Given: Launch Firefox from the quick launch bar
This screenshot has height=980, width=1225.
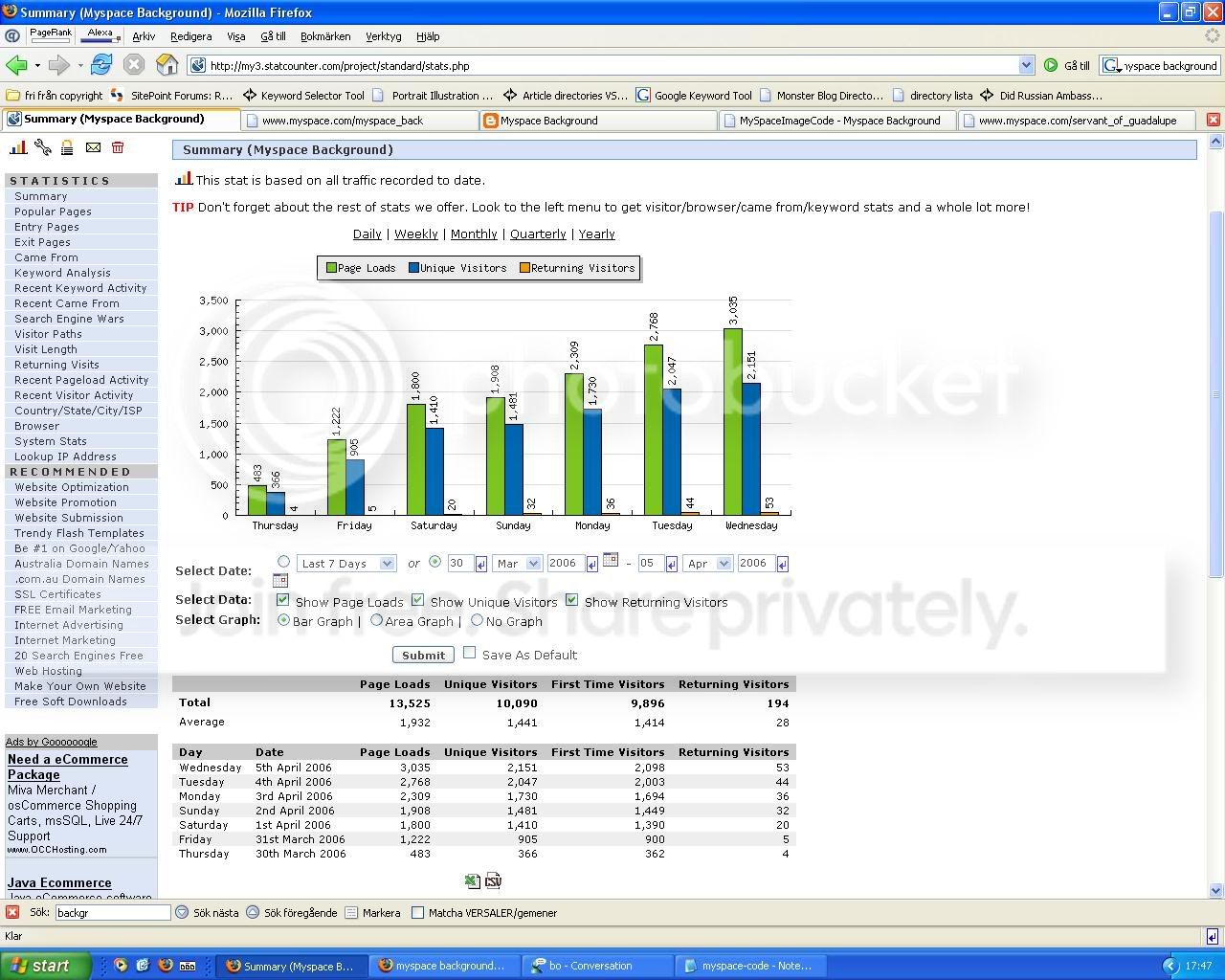Looking at the screenshot, I should point(165,966).
